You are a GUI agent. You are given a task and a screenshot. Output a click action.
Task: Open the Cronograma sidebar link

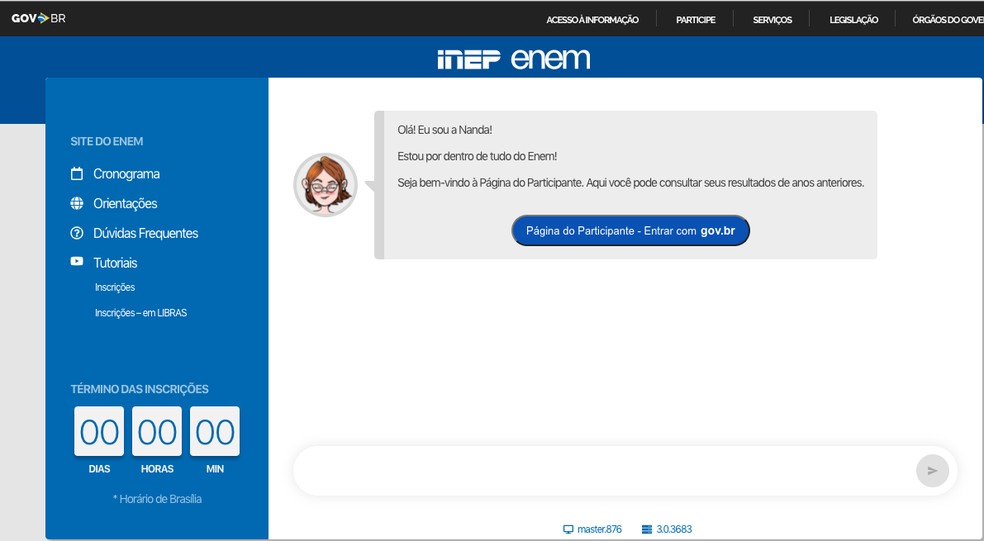pyautogui.click(x=126, y=174)
